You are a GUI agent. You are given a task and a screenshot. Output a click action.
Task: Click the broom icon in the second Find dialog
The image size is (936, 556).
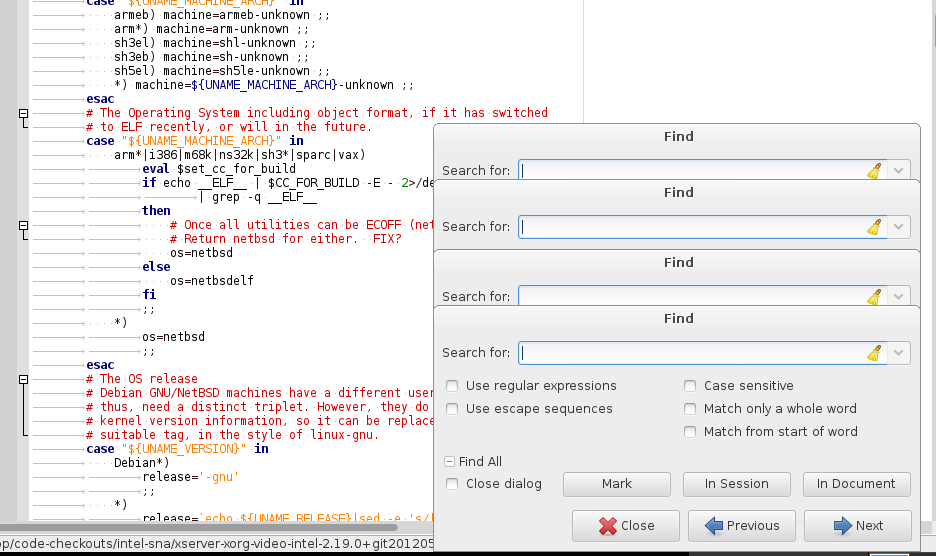point(874,227)
